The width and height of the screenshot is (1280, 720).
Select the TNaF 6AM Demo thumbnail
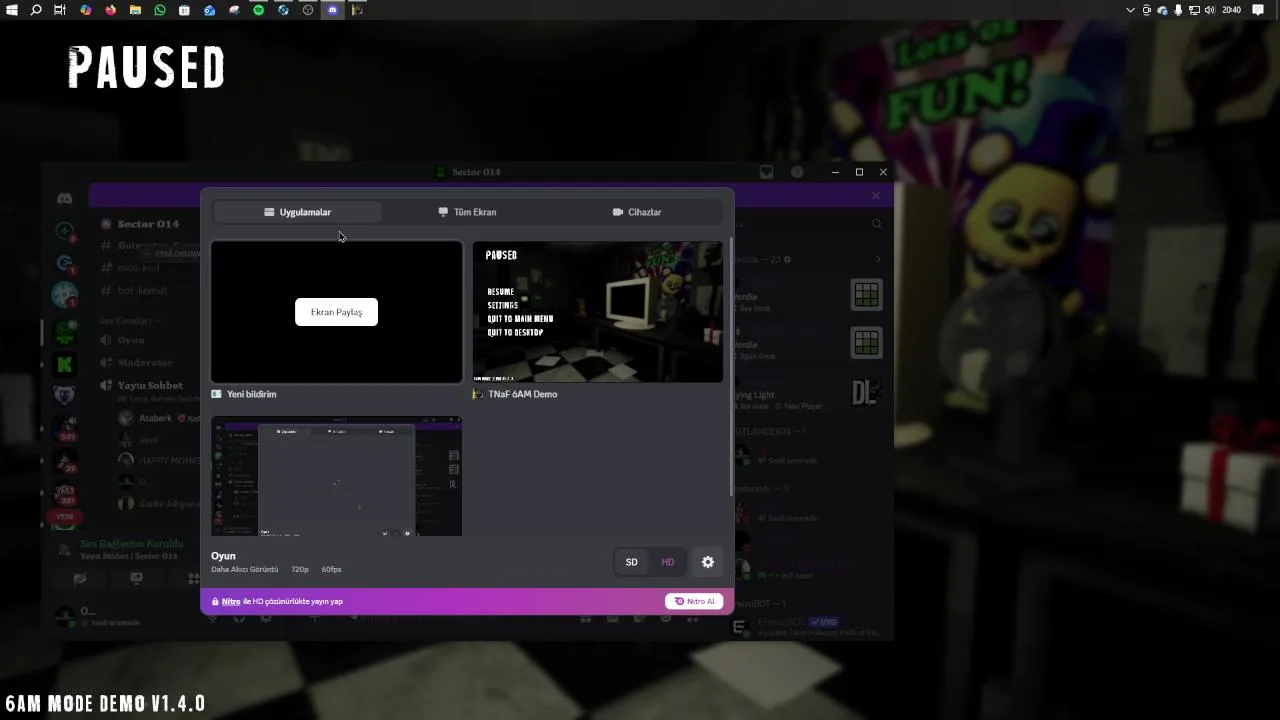click(x=598, y=312)
